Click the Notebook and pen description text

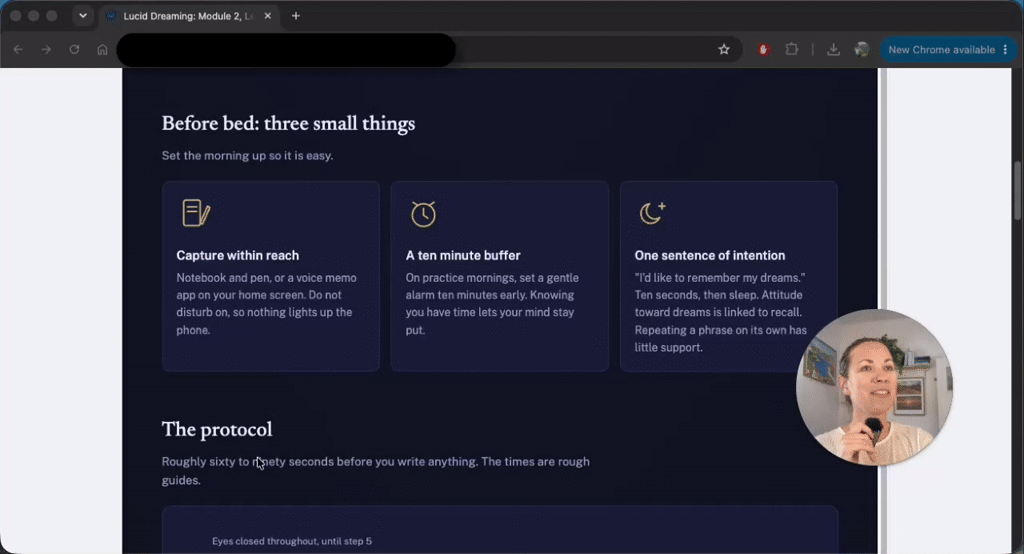267,304
